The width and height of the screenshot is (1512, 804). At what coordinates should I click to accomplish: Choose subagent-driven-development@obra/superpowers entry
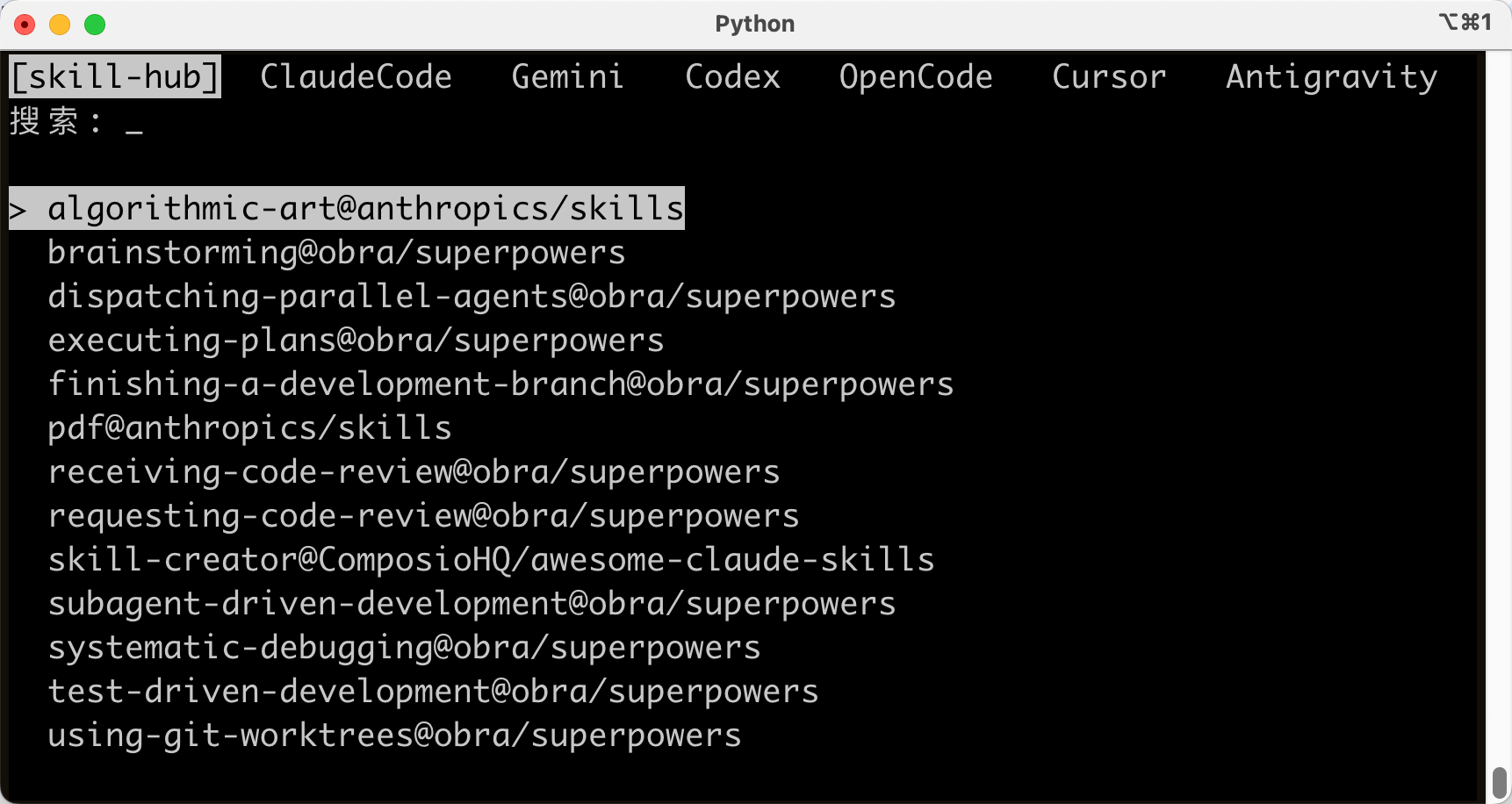[472, 604]
